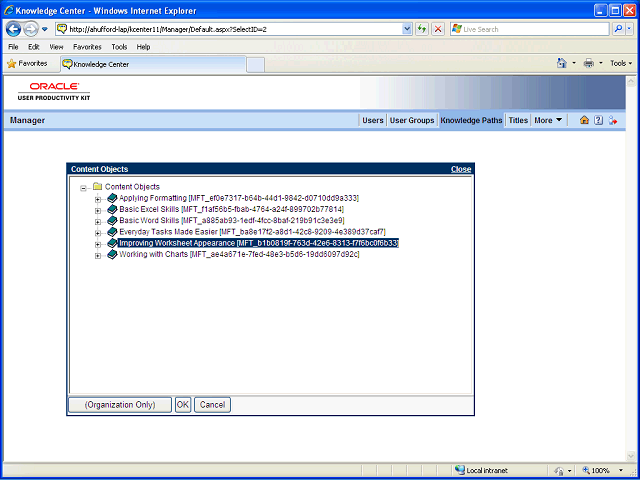Viewport: 640px width, 480px height.
Task: Expand the Applying Formatting node
Action: (x=98, y=200)
